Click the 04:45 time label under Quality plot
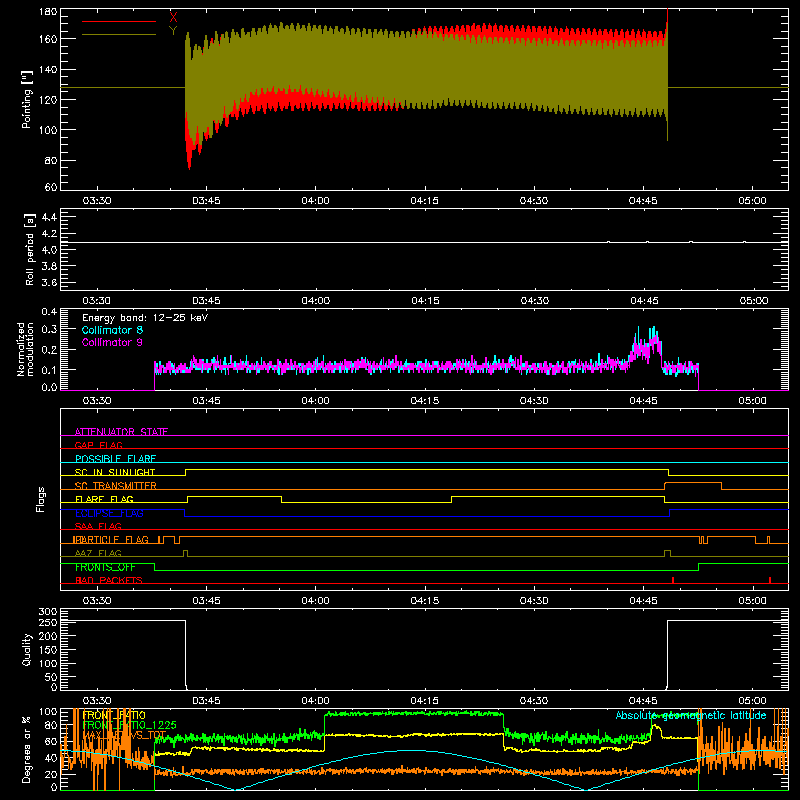Viewport: 800px width, 800px height. coord(643,701)
